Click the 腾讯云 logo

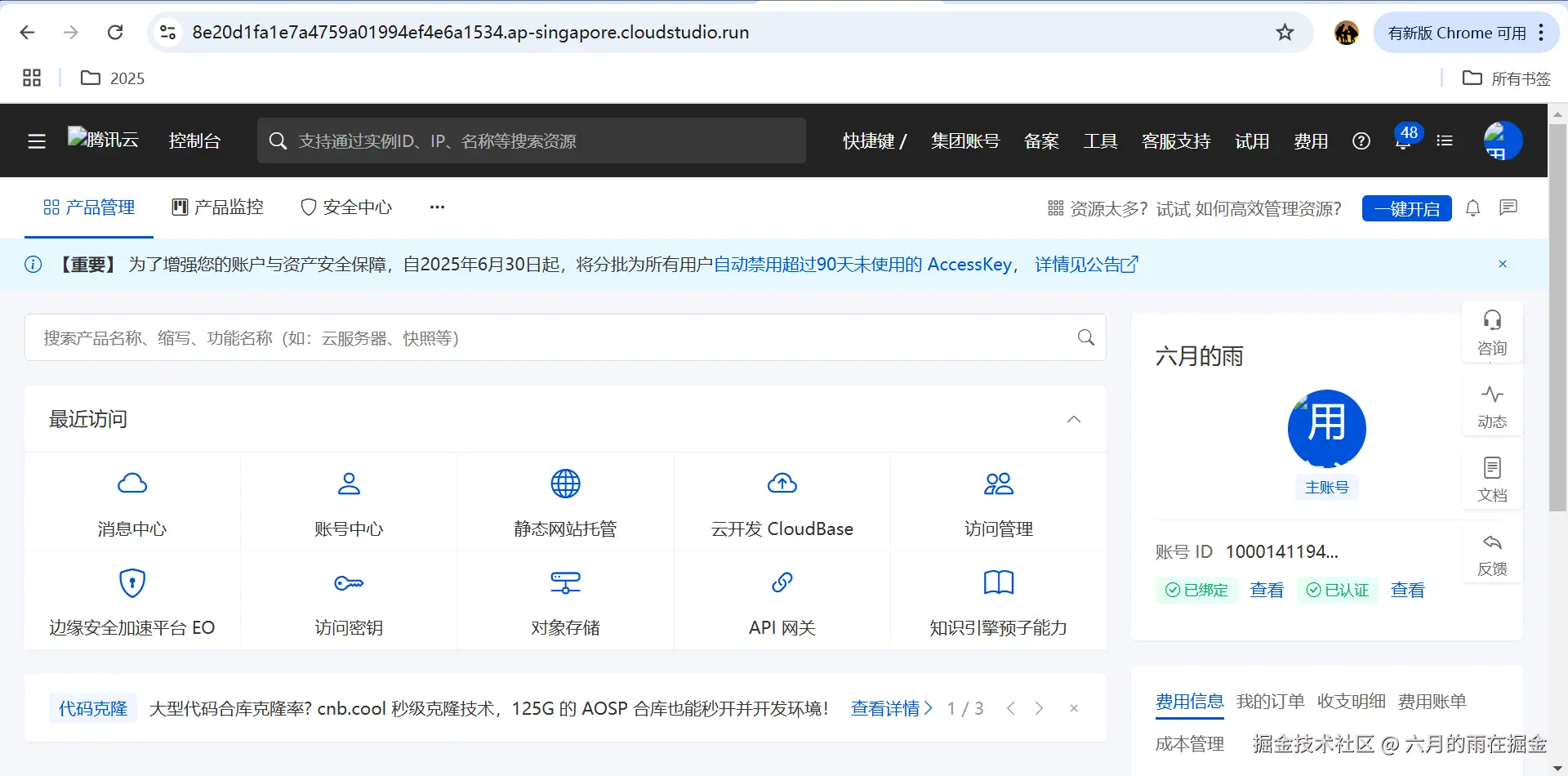[103, 139]
